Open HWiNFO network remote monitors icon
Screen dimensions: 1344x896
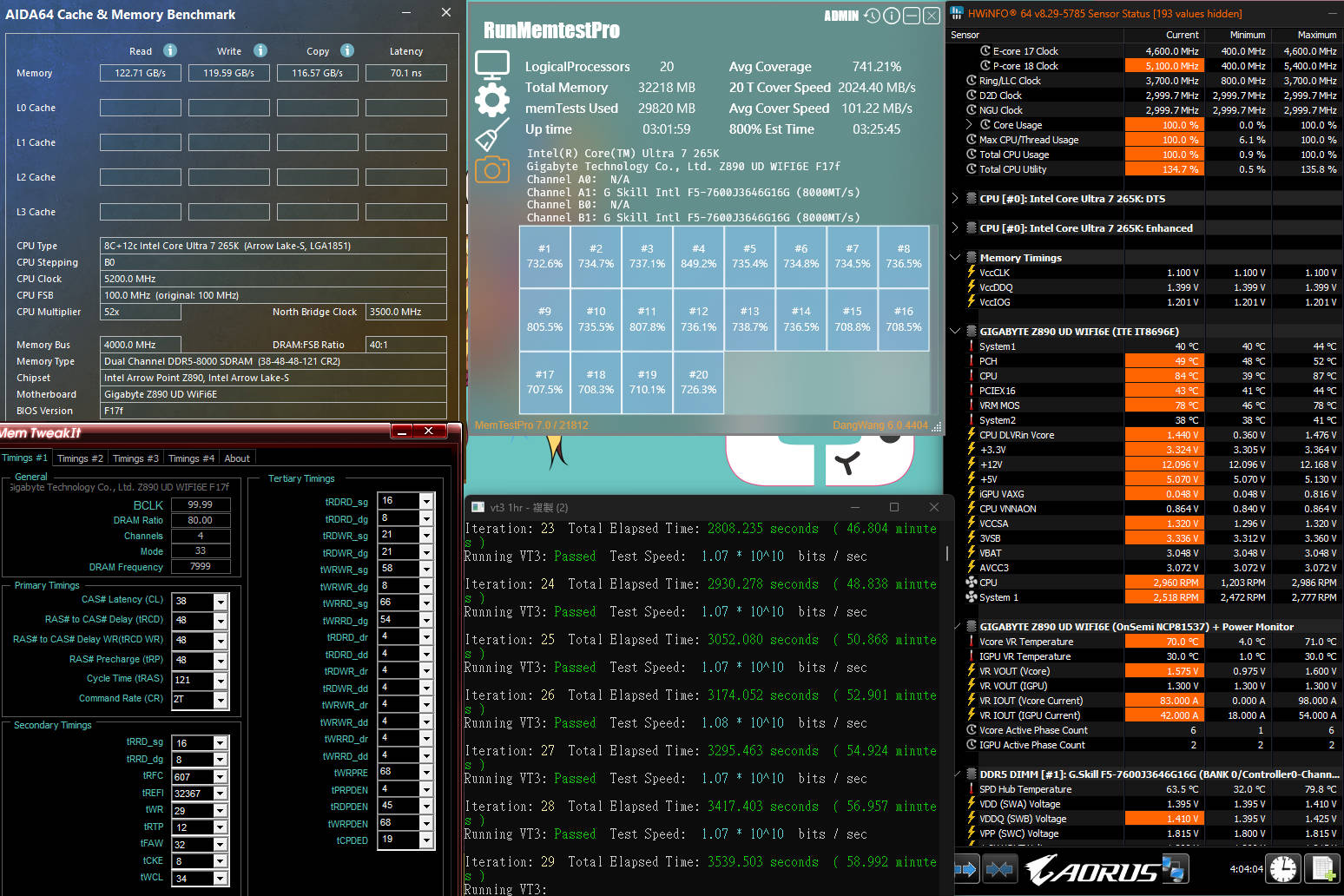click(x=1174, y=868)
